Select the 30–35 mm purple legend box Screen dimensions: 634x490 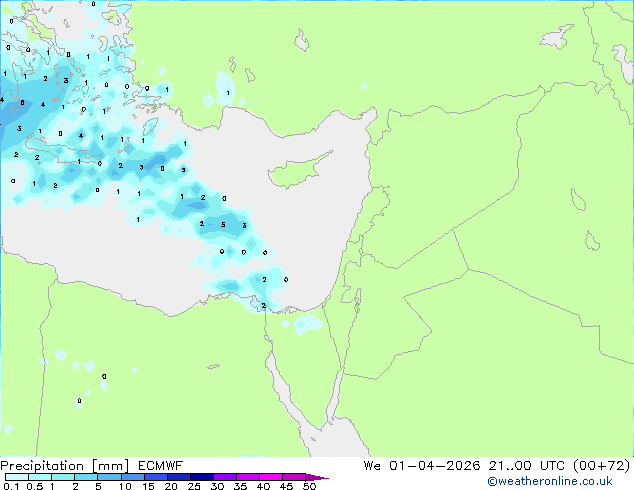(x=225, y=477)
